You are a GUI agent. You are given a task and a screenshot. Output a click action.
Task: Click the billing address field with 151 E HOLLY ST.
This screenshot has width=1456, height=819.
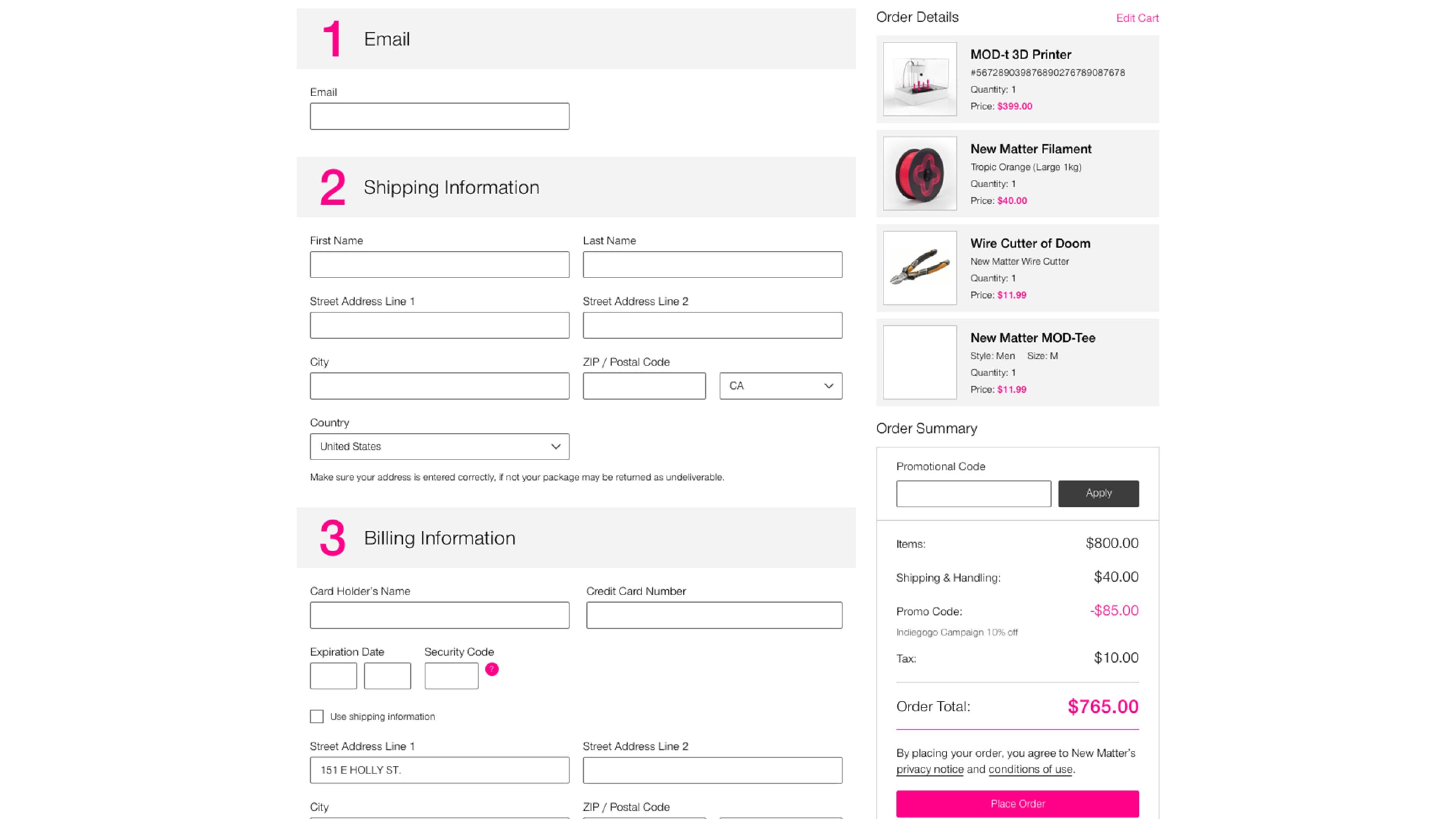click(x=439, y=770)
